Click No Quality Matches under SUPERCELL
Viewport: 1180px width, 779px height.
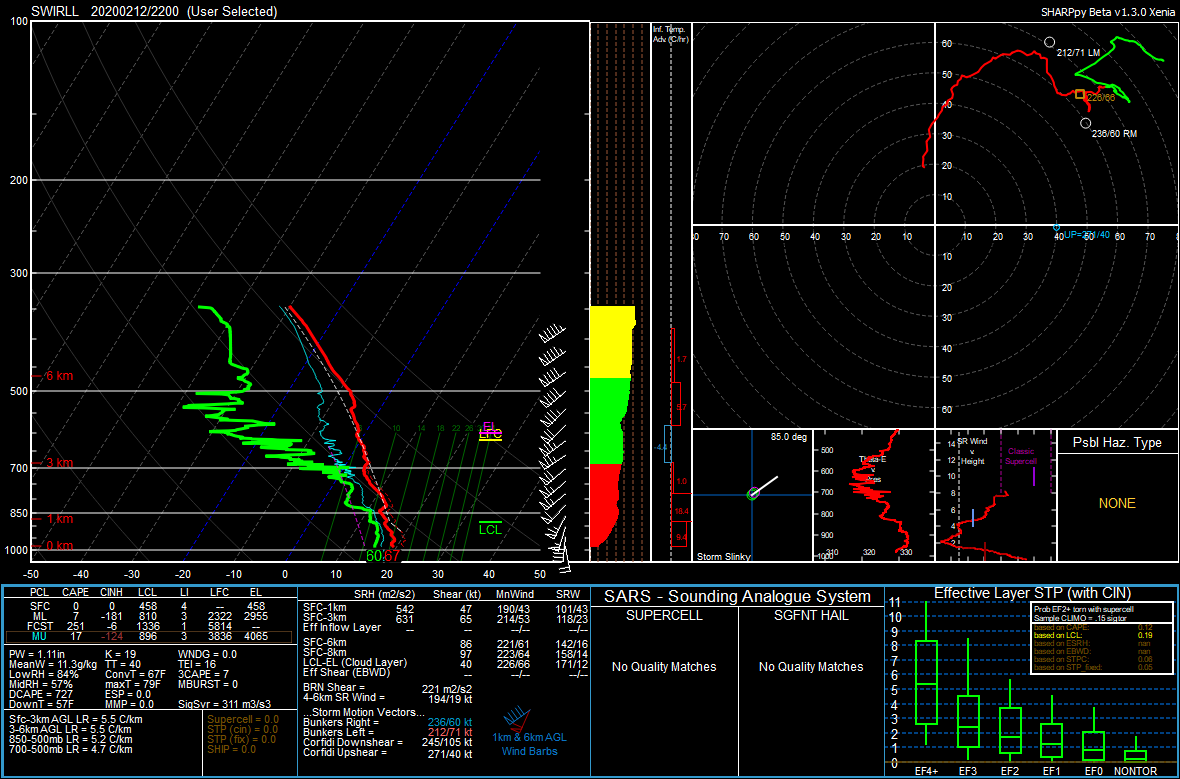pyautogui.click(x=664, y=667)
